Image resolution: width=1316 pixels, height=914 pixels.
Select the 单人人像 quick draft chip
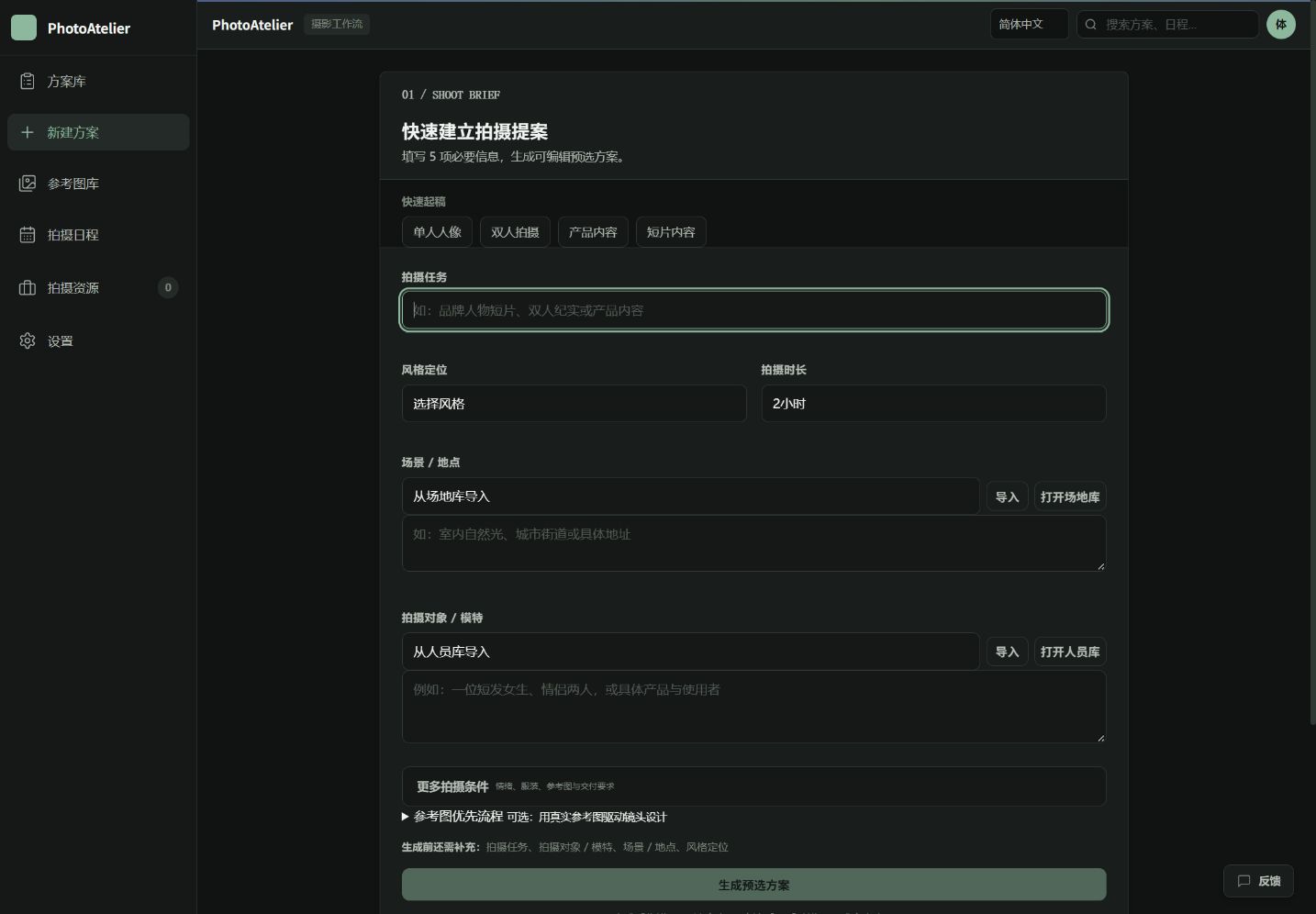(x=437, y=232)
